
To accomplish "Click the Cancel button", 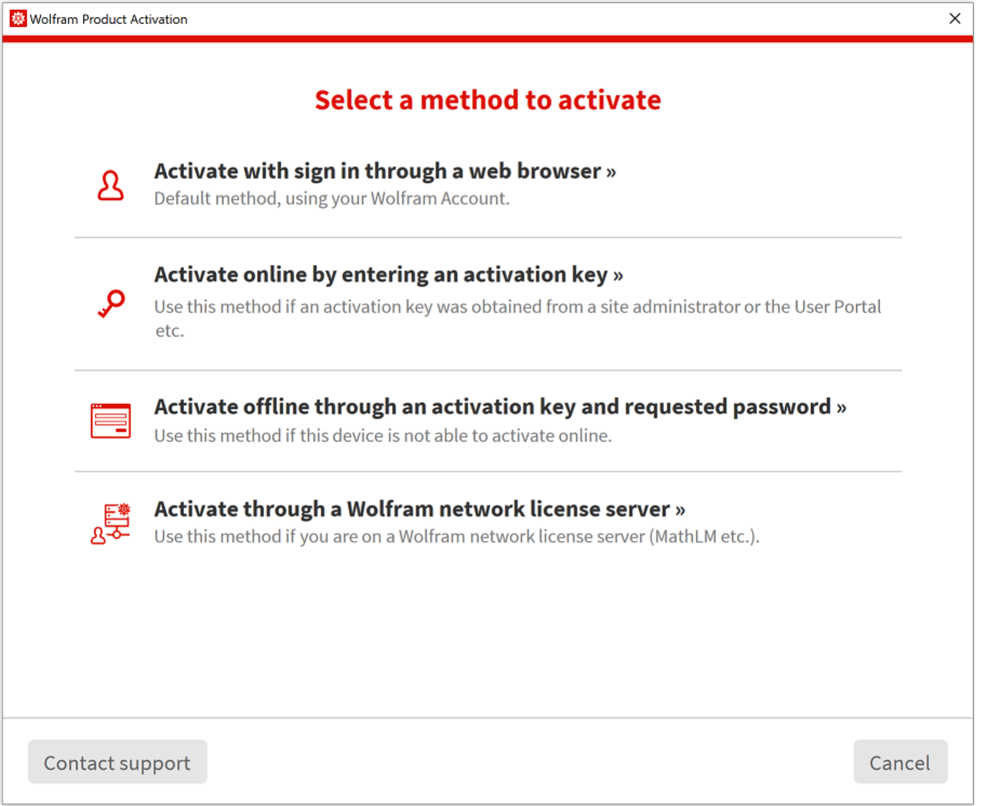I will coord(899,763).
